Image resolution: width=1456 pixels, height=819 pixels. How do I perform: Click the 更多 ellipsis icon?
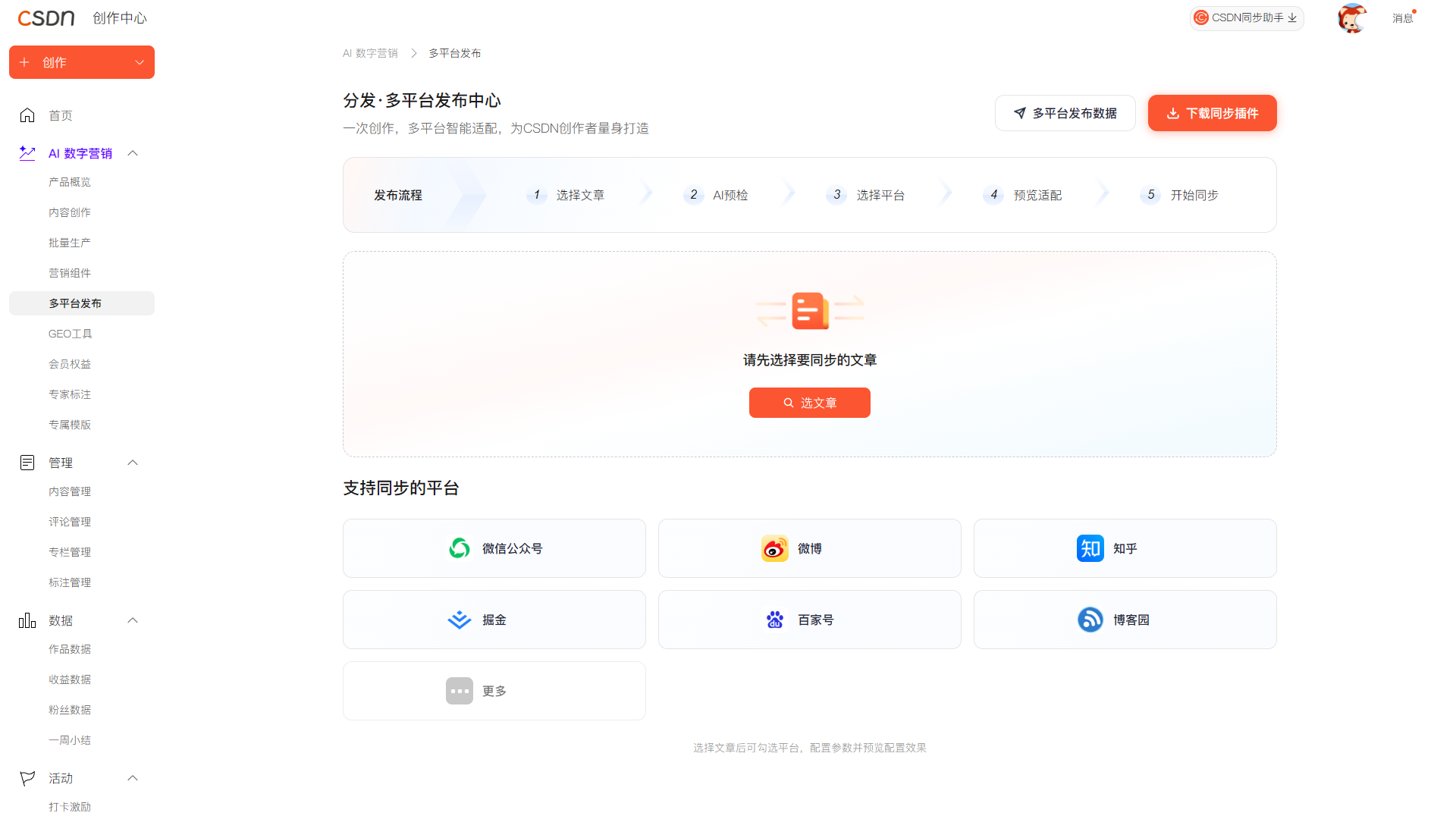pyautogui.click(x=460, y=691)
